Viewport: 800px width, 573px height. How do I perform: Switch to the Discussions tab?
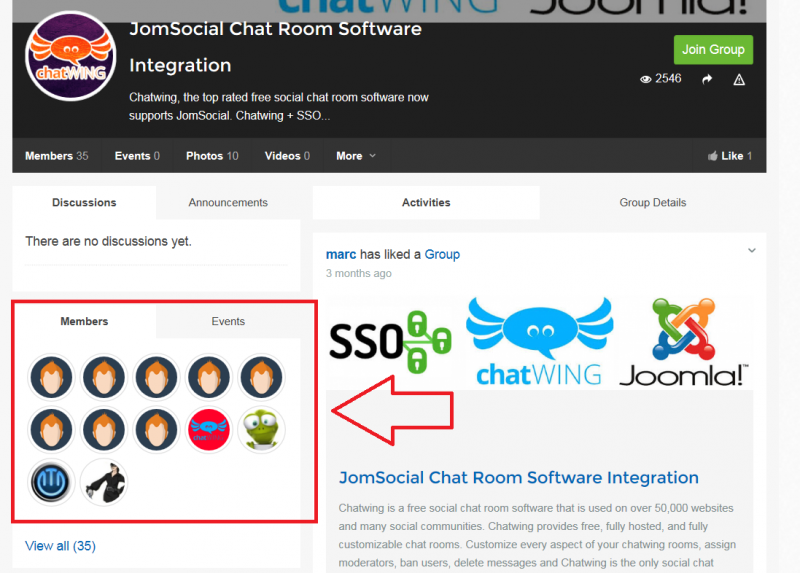pos(84,203)
